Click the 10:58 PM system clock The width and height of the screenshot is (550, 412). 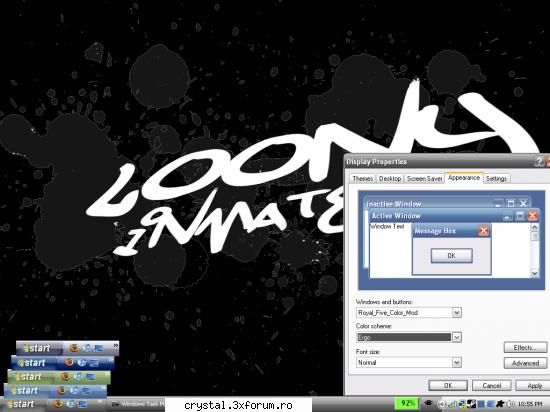click(530, 404)
